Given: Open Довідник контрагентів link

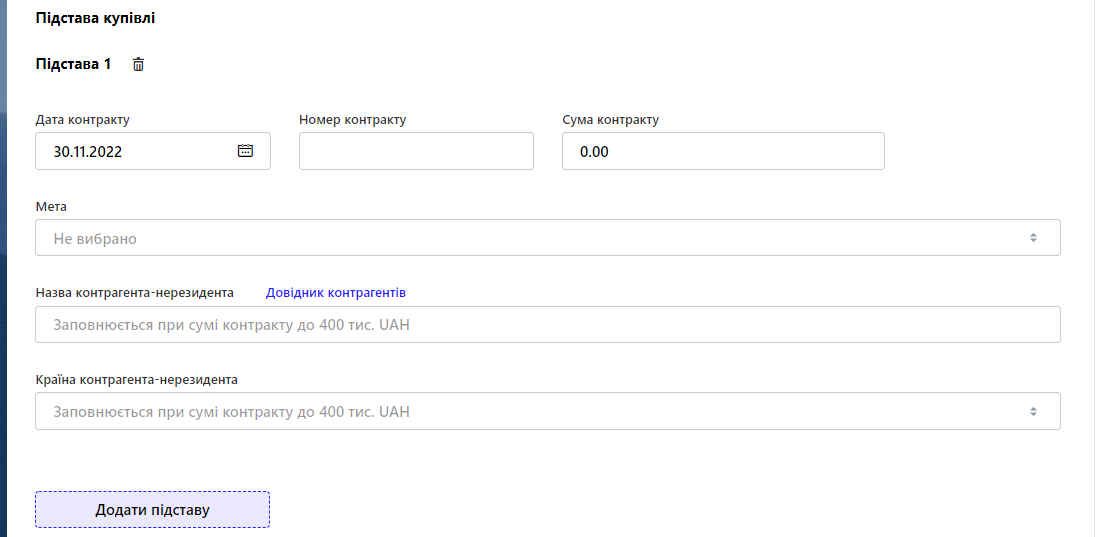Looking at the screenshot, I should (x=335, y=292).
